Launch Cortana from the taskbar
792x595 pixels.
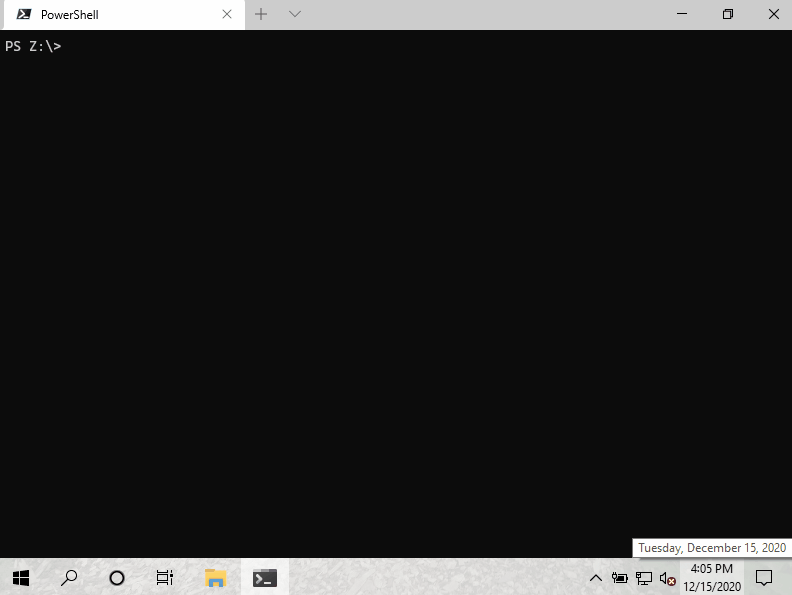pyautogui.click(x=117, y=577)
